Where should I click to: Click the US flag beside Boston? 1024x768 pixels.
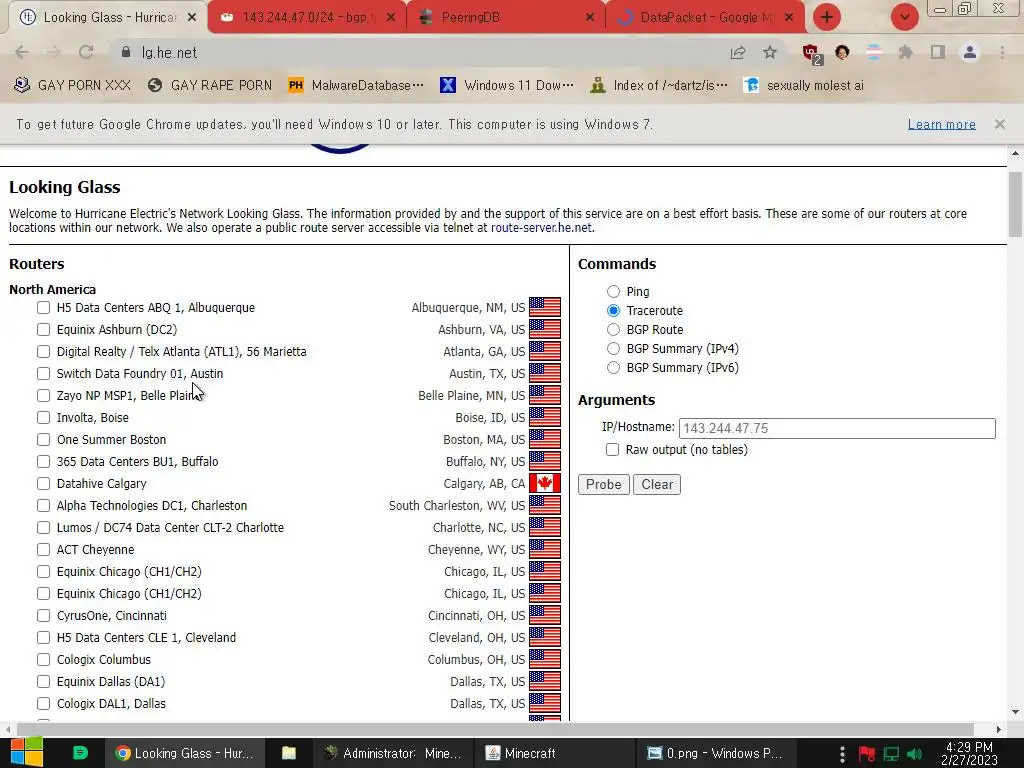[545, 439]
